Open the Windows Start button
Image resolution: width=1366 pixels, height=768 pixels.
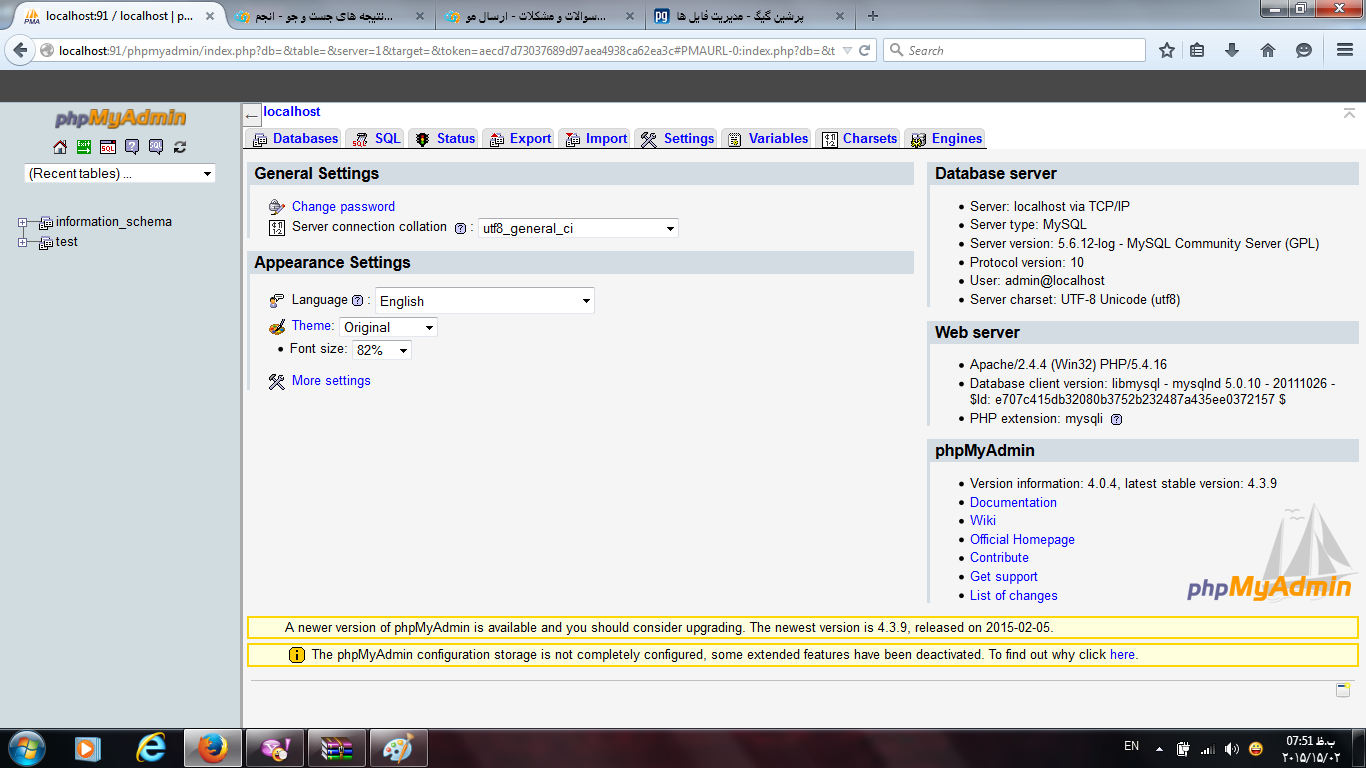(x=26, y=748)
